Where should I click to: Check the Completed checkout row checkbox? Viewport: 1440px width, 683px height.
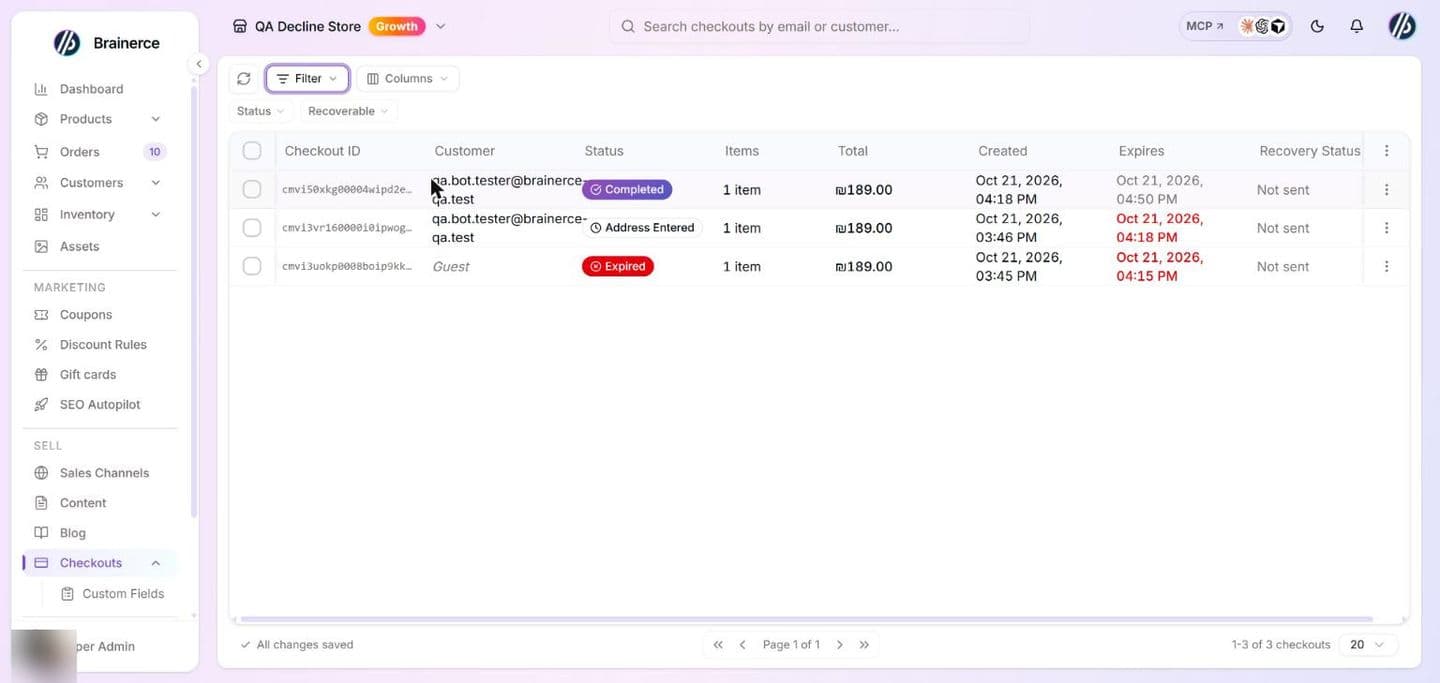(252, 189)
